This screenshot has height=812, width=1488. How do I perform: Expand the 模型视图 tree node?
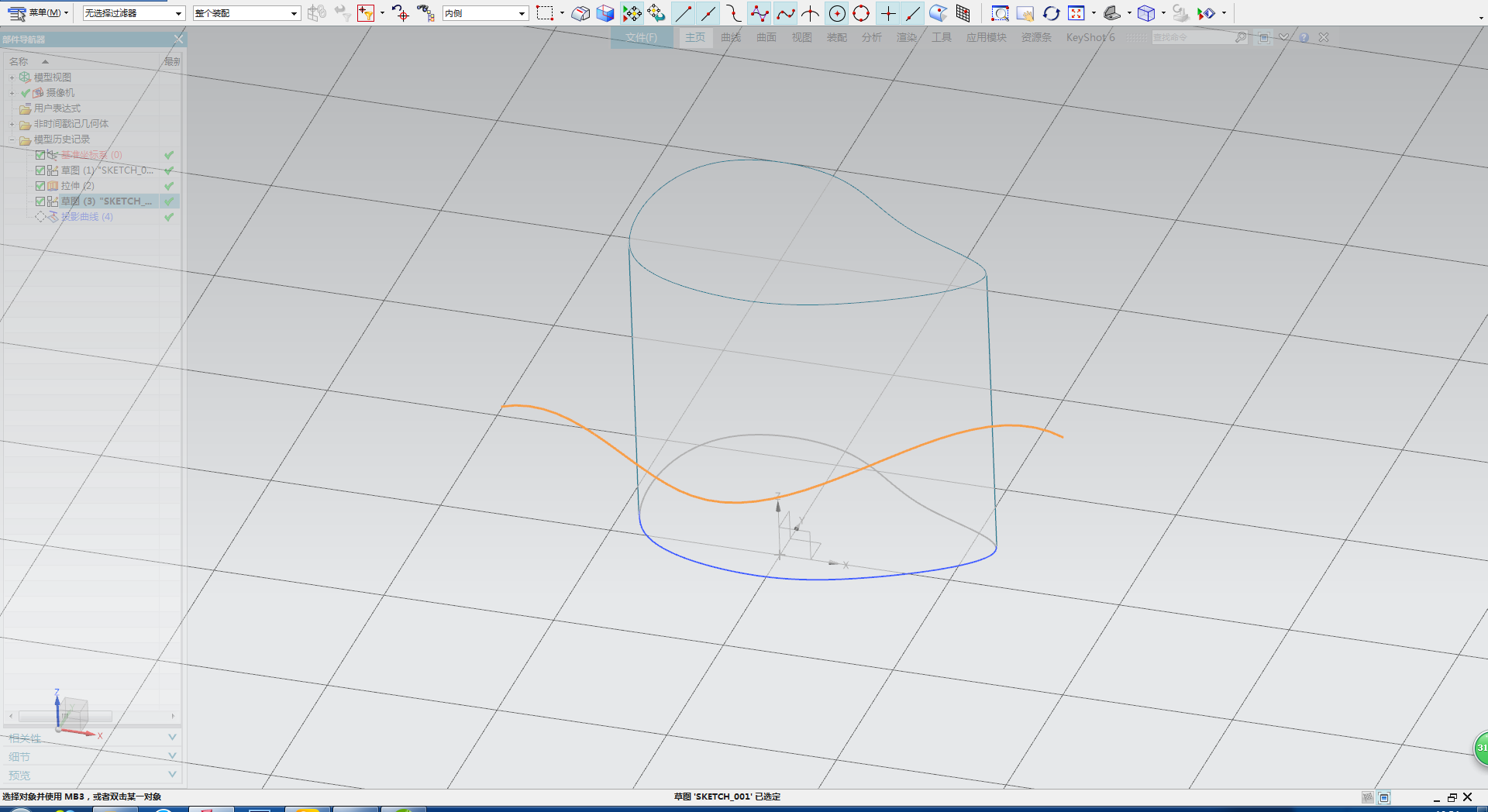pyautogui.click(x=12, y=77)
